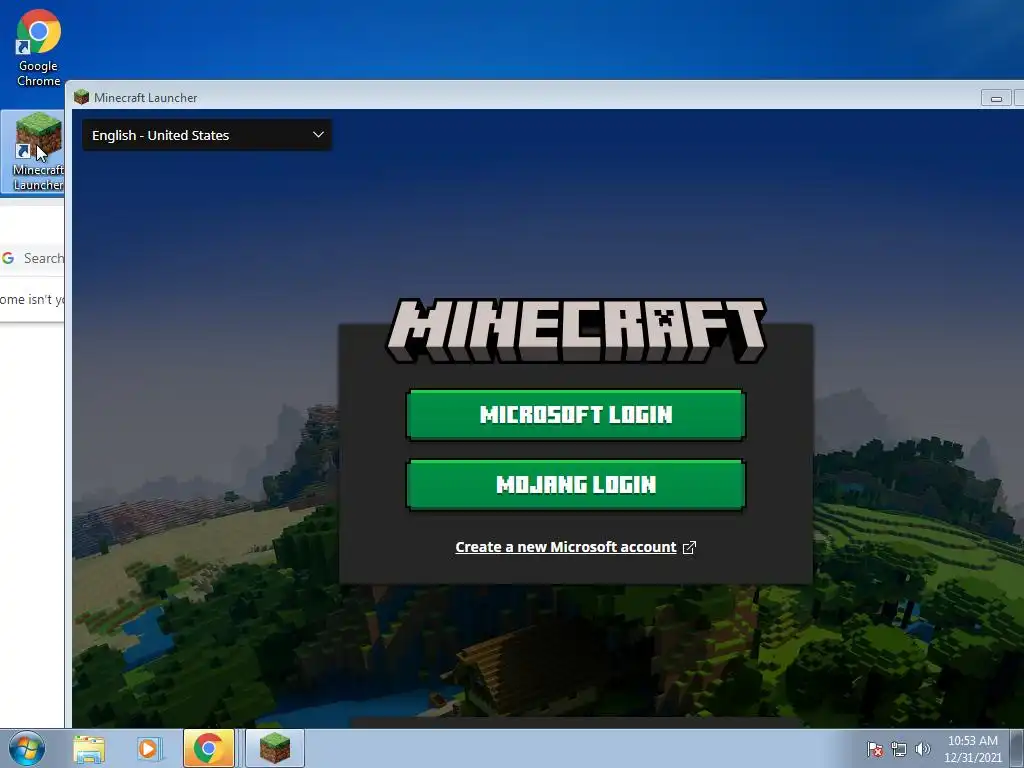Viewport: 1024px width, 768px height.
Task: Open the language dropdown showing English - United States
Action: [x=206, y=135]
